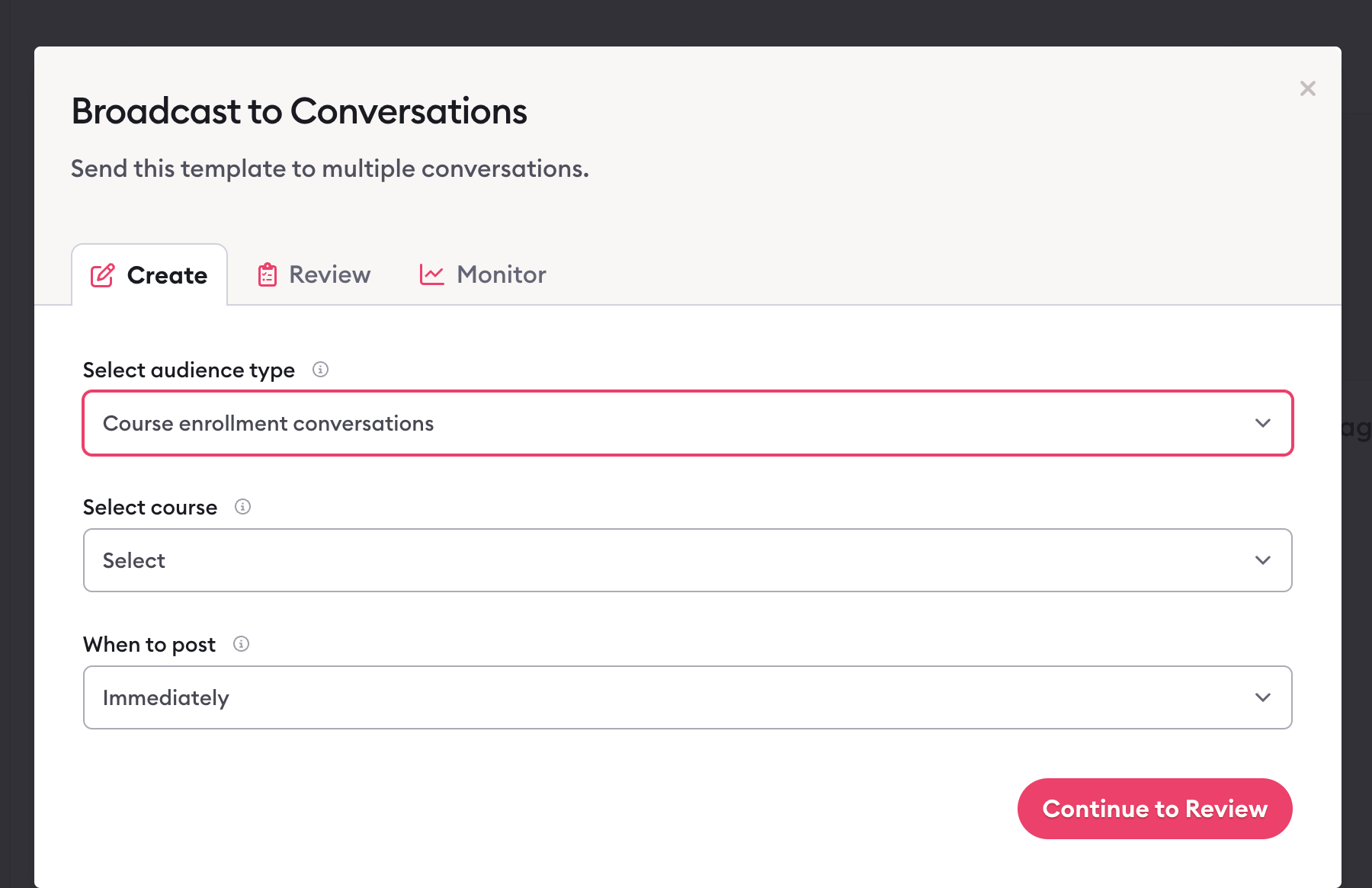Open the Course enrollment conversations dropdown

(688, 423)
